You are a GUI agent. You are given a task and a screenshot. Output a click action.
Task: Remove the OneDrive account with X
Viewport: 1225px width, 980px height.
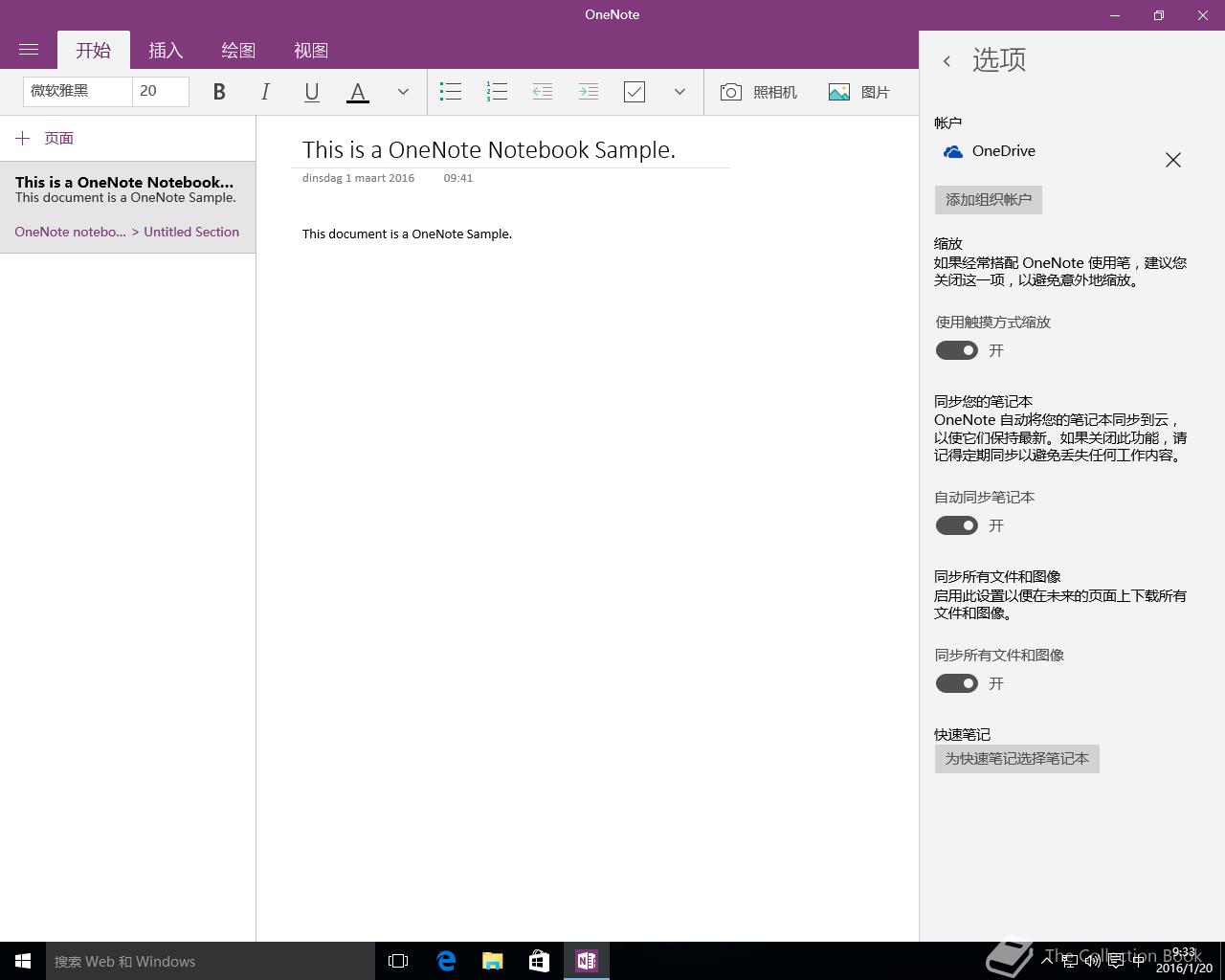coord(1173,160)
